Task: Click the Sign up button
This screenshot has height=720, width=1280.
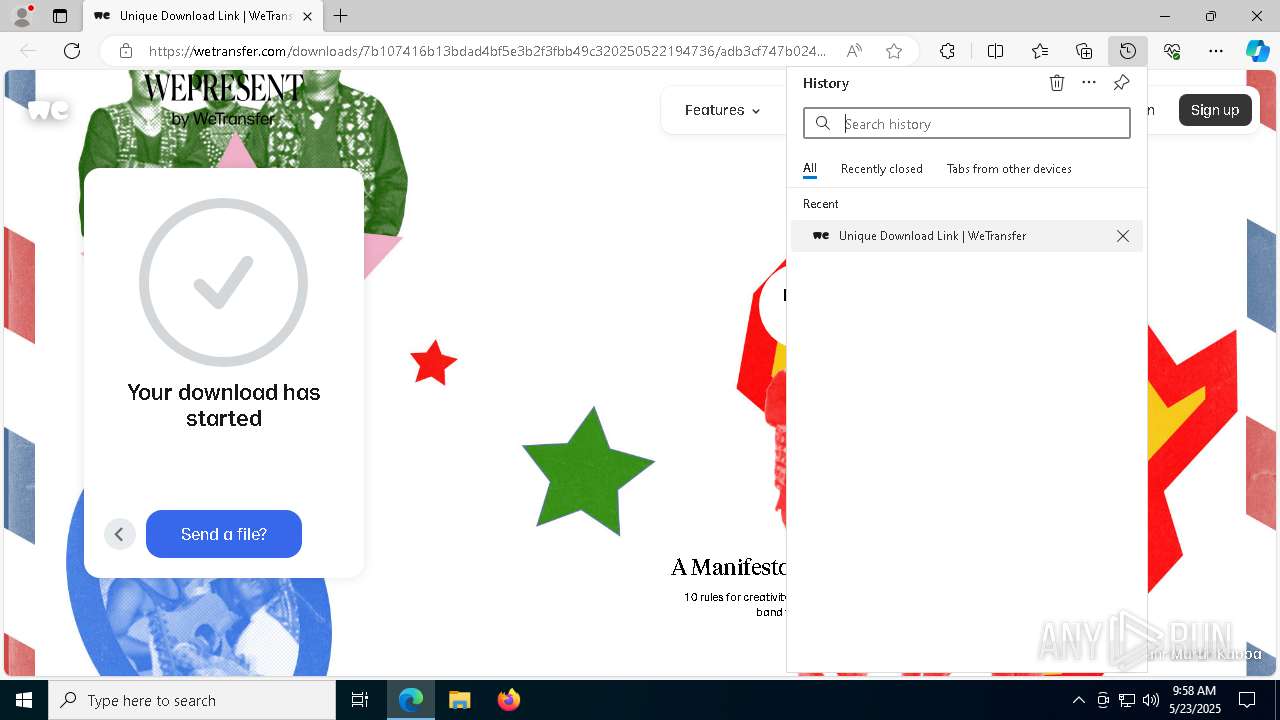Action: tap(1215, 110)
